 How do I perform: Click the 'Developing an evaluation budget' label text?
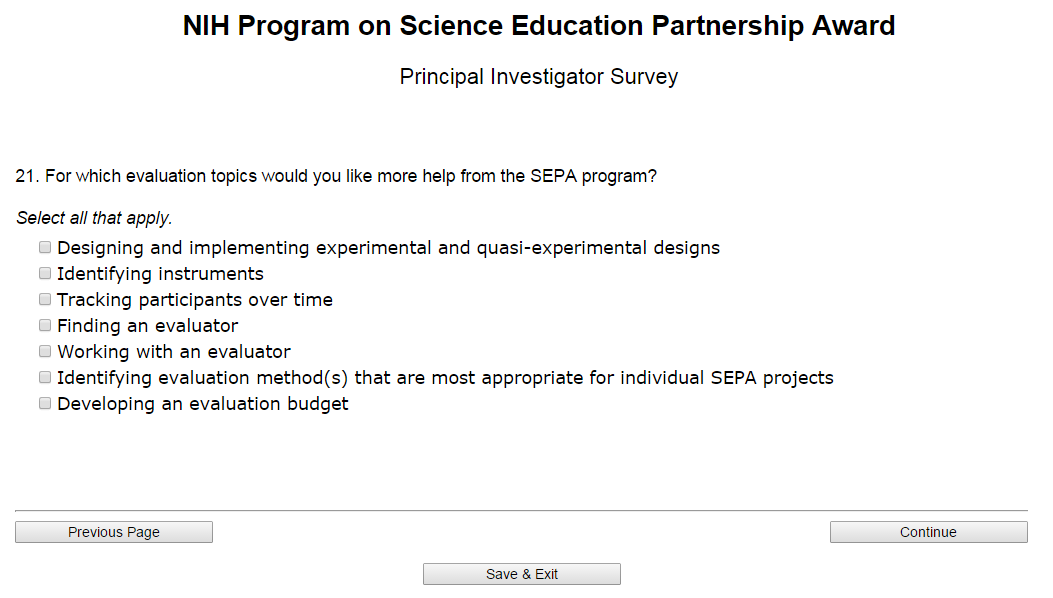point(203,404)
